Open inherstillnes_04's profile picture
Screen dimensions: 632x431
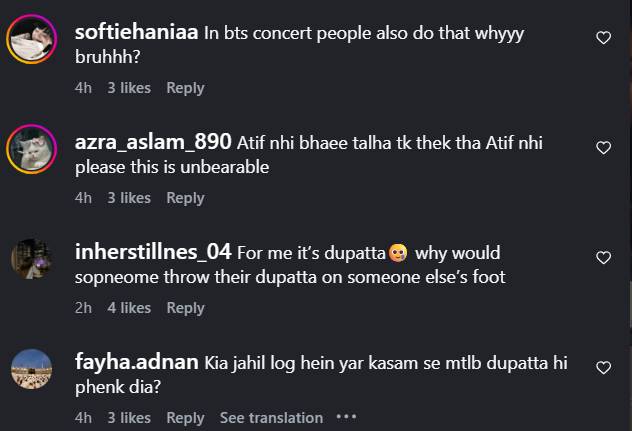pos(31,259)
